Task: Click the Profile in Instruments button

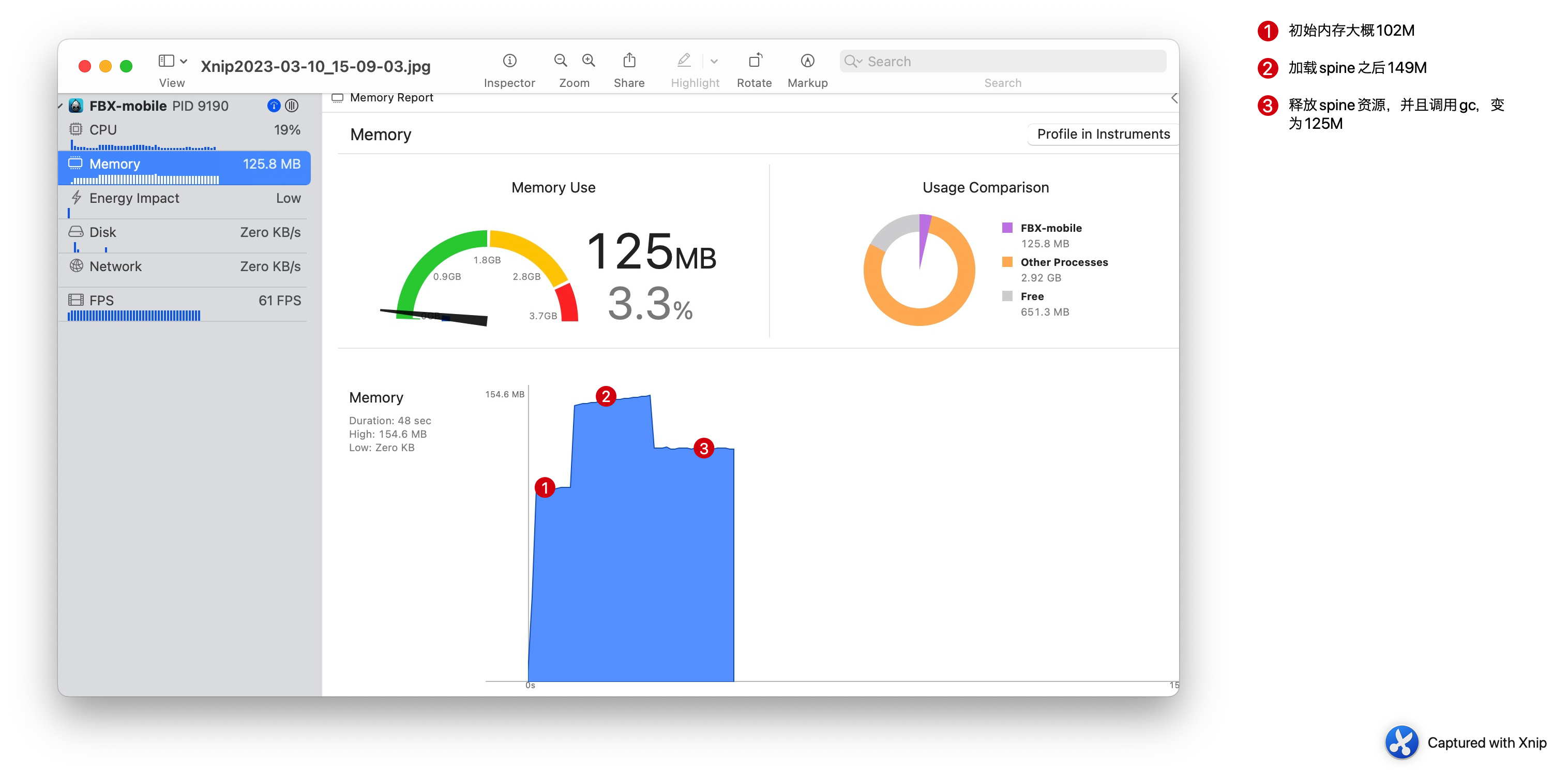Action: [x=1103, y=134]
